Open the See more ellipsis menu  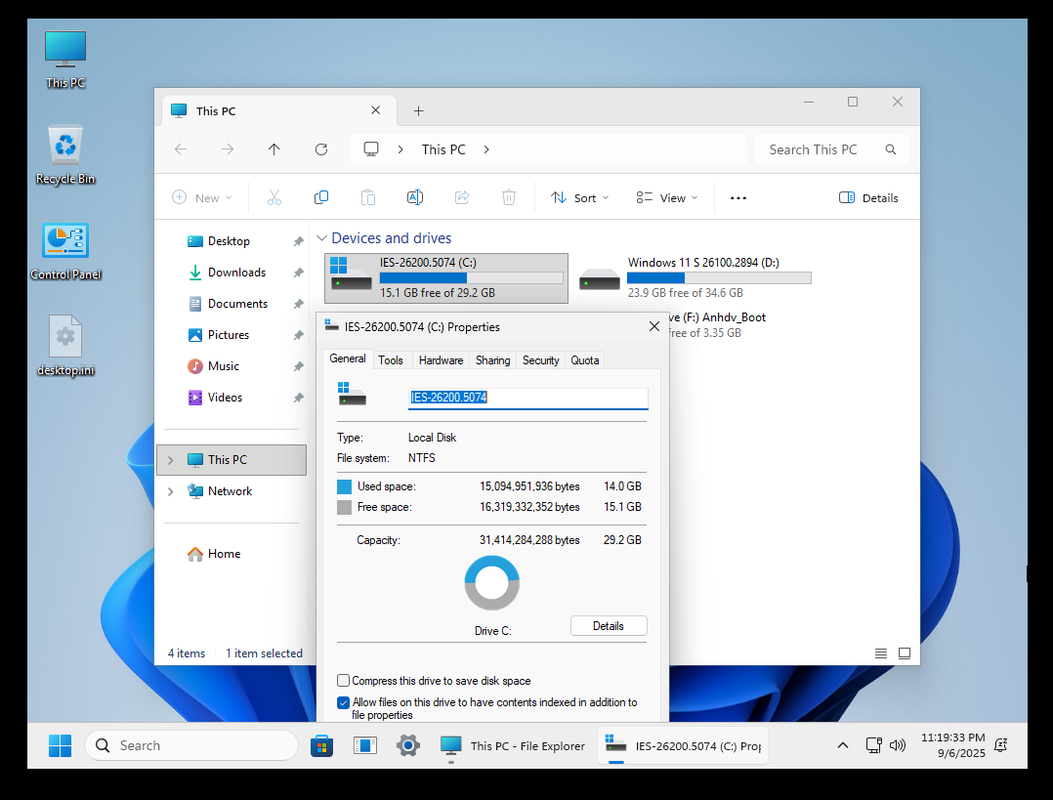[x=738, y=197]
